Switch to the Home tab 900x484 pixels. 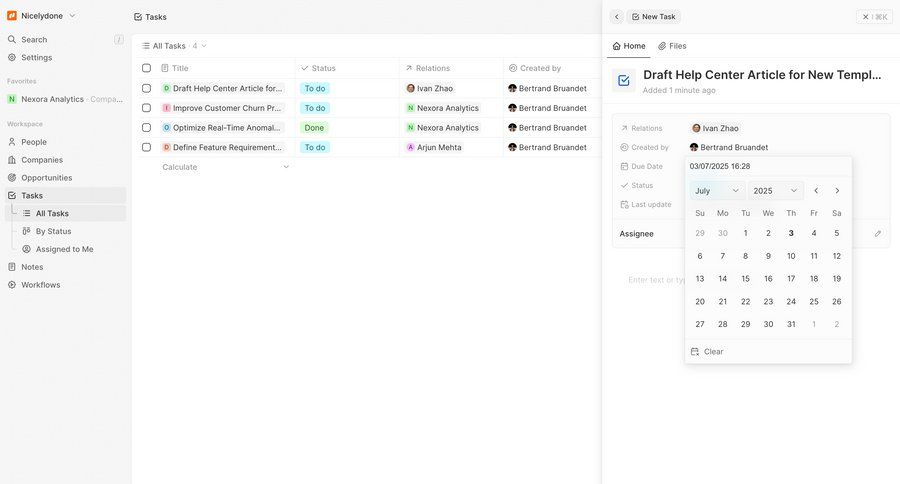(629, 46)
